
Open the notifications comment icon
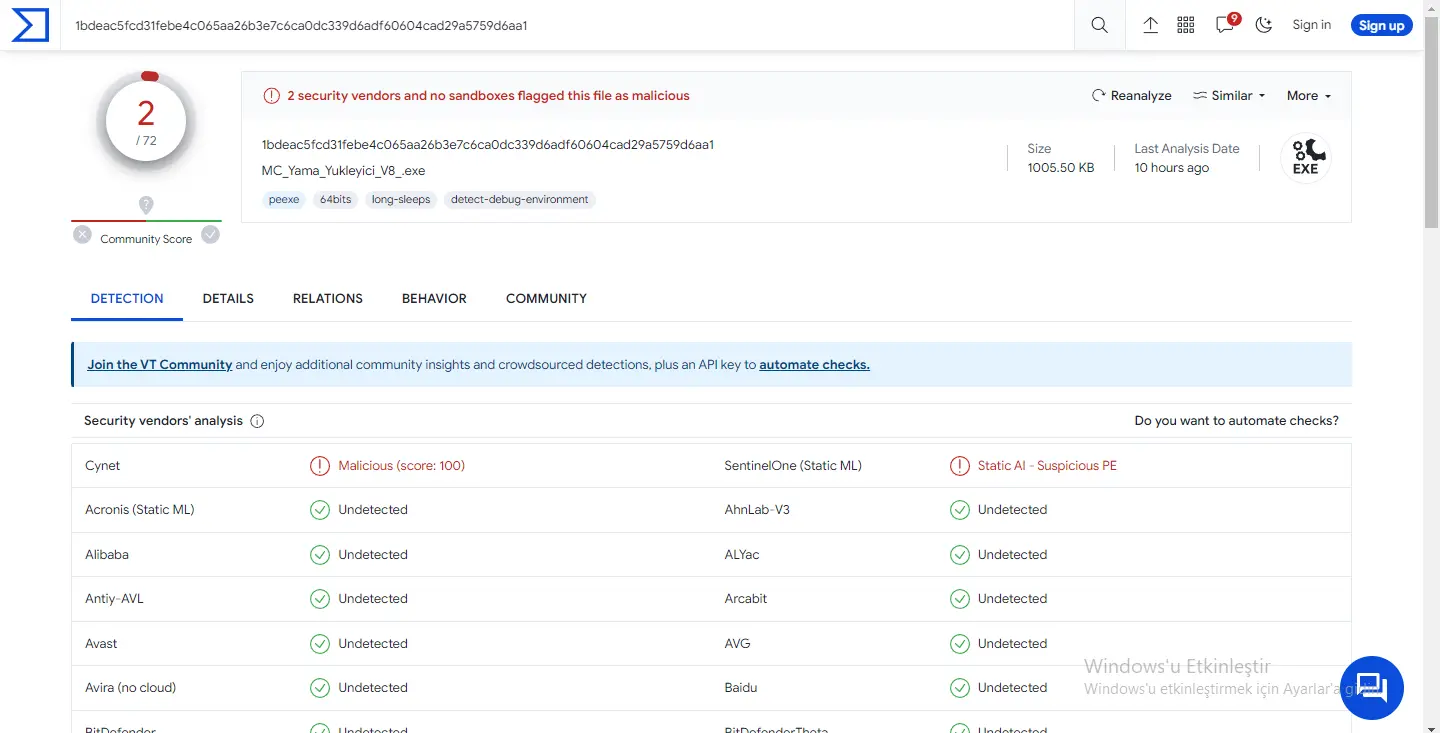[1226, 24]
